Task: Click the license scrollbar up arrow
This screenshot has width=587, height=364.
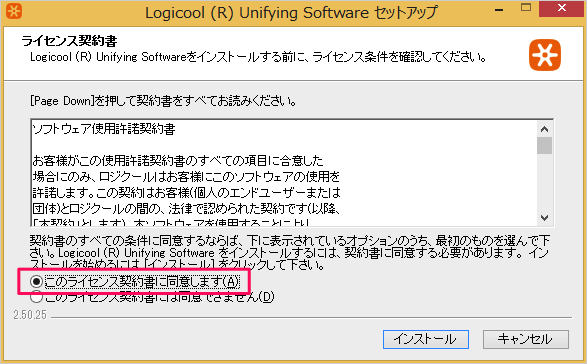Action: click(x=544, y=129)
